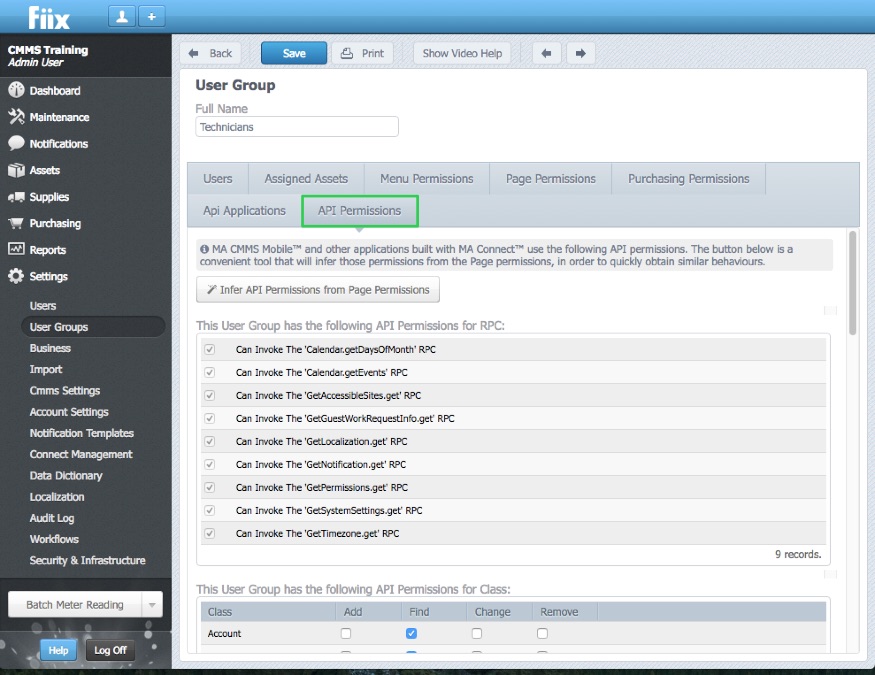This screenshot has height=675, width=875.
Task: Open Users under Settings
Action: (x=43, y=306)
